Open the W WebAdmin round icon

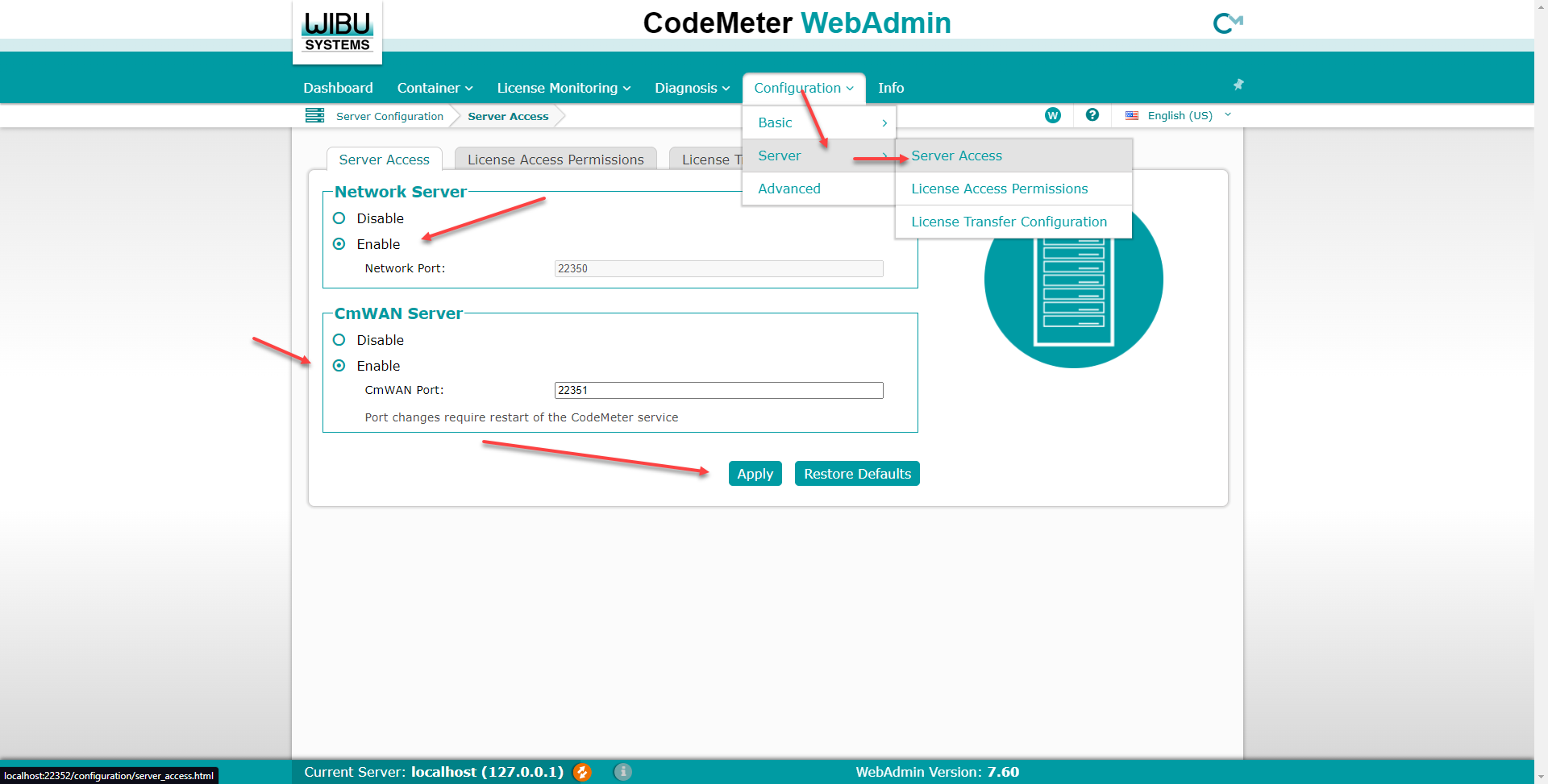pyautogui.click(x=1052, y=115)
